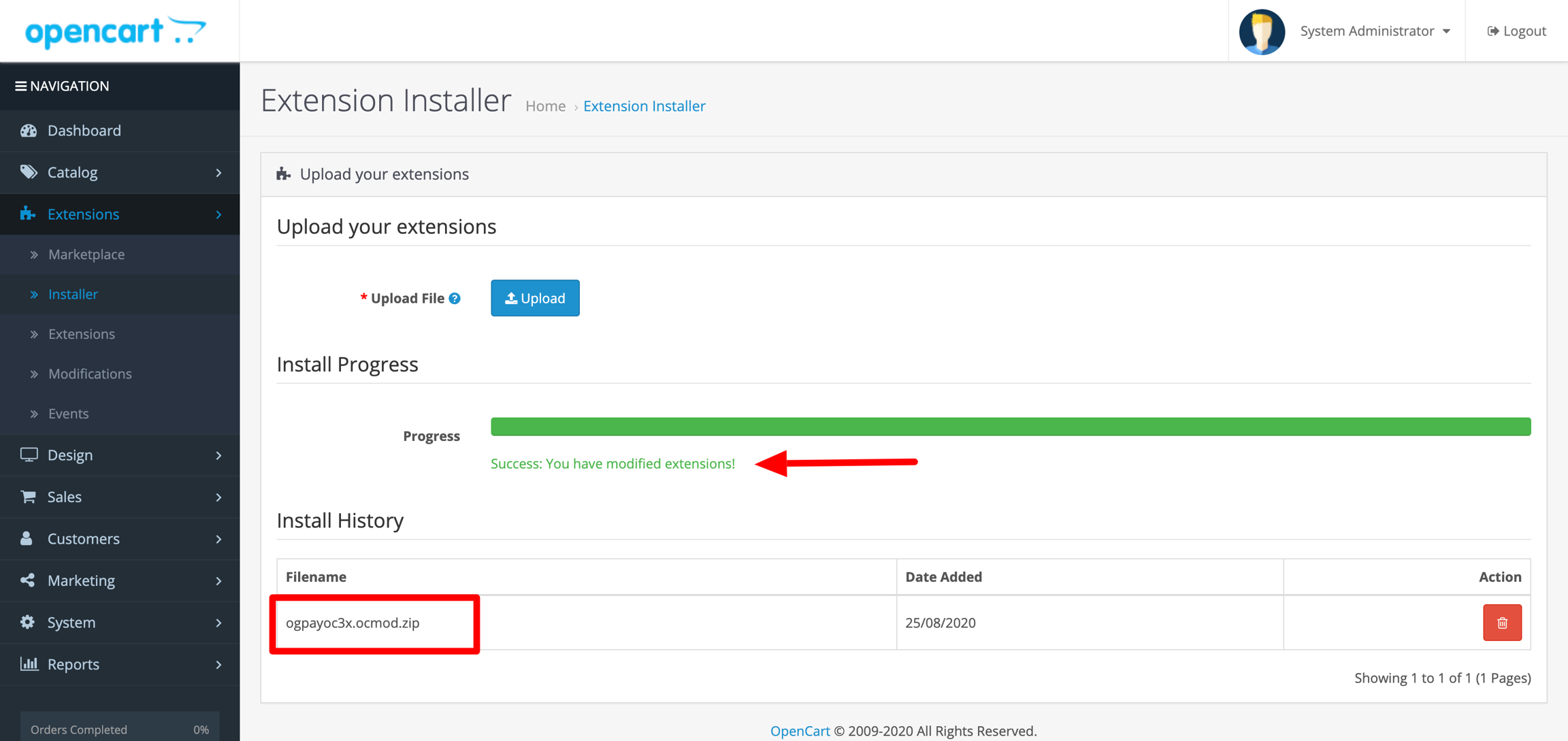The width and height of the screenshot is (1568, 741).
Task: Click the Logout link
Action: (1517, 31)
